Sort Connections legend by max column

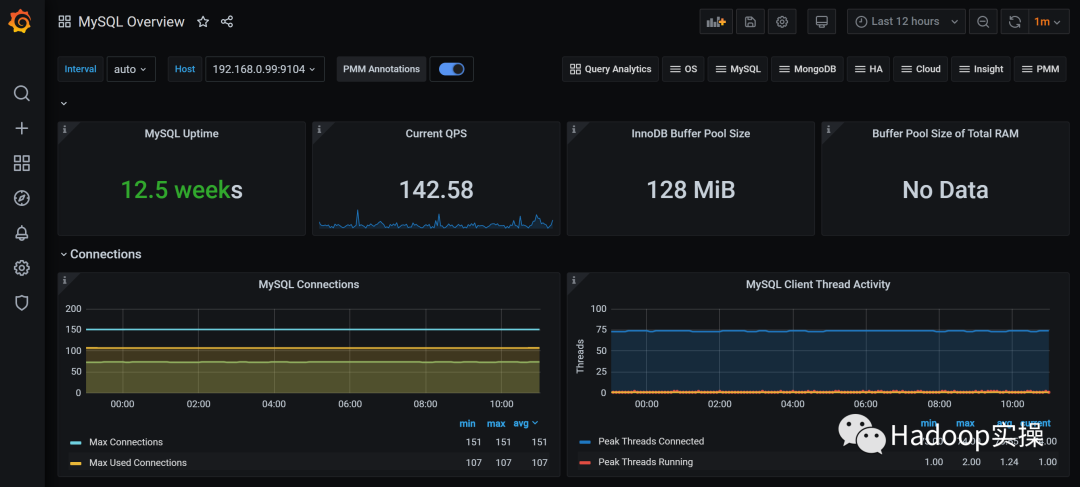(x=496, y=423)
